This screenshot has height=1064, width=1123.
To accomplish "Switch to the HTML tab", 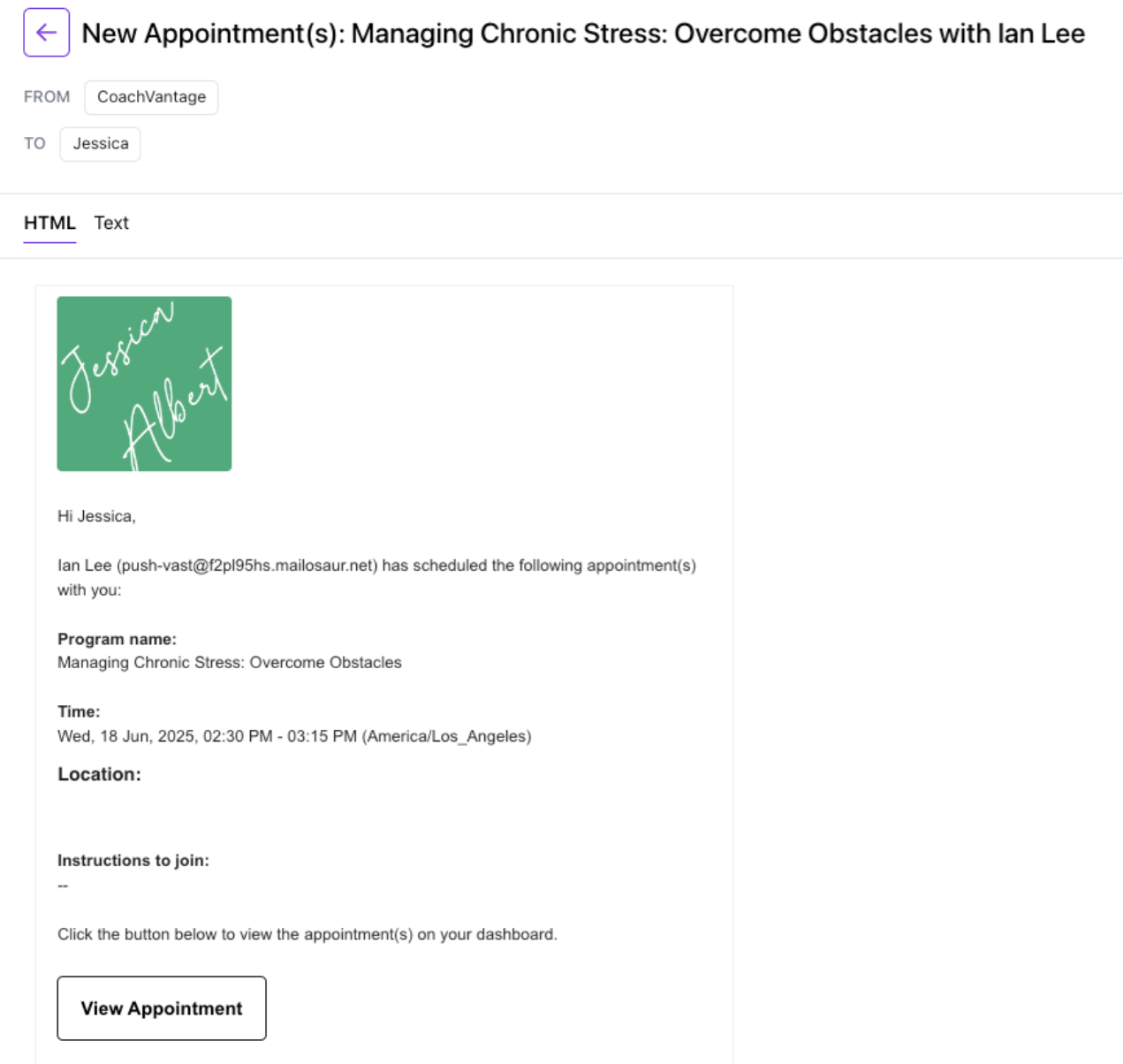I will [49, 223].
